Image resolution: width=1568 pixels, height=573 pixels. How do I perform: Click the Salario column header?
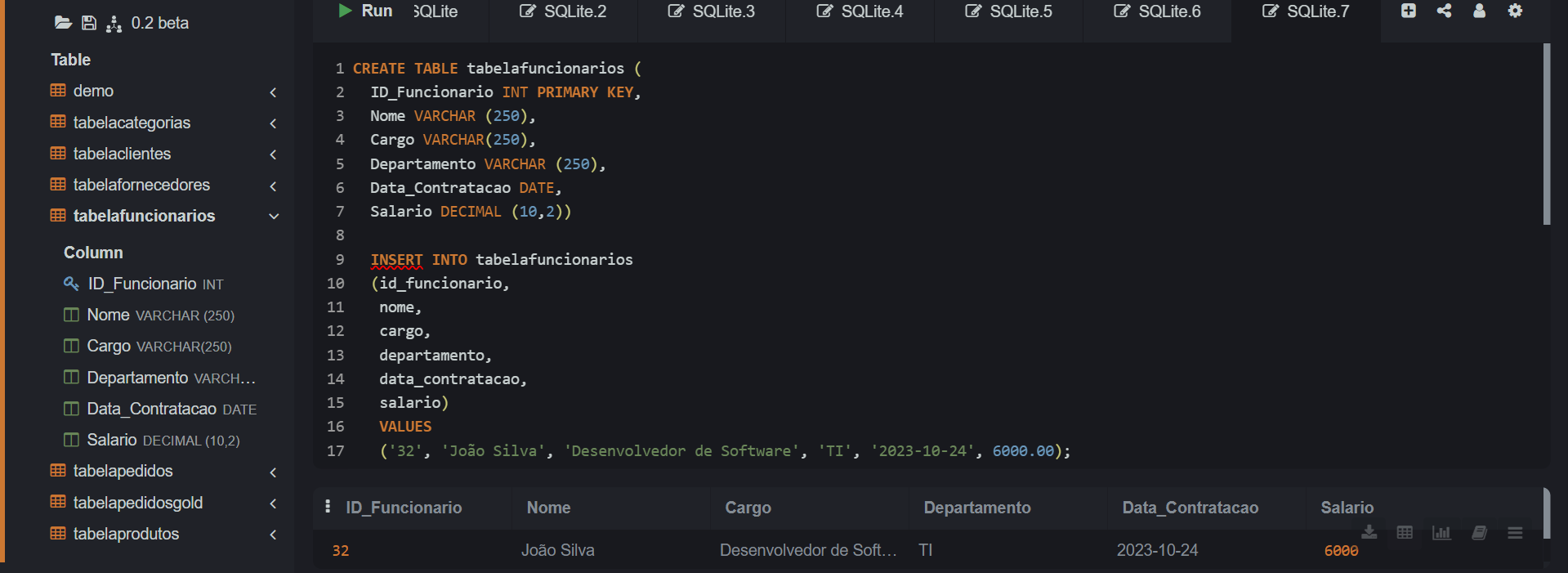coord(1347,508)
